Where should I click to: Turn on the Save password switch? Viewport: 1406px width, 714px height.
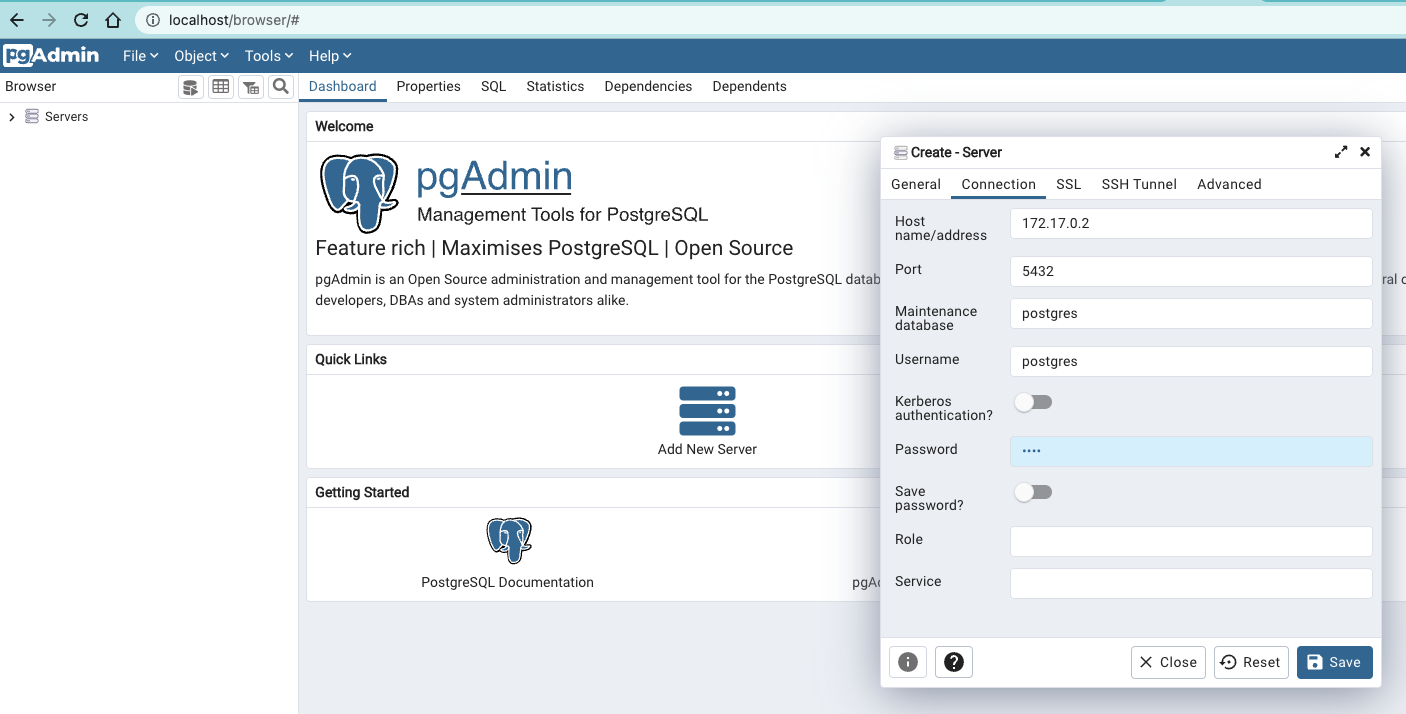point(1033,492)
